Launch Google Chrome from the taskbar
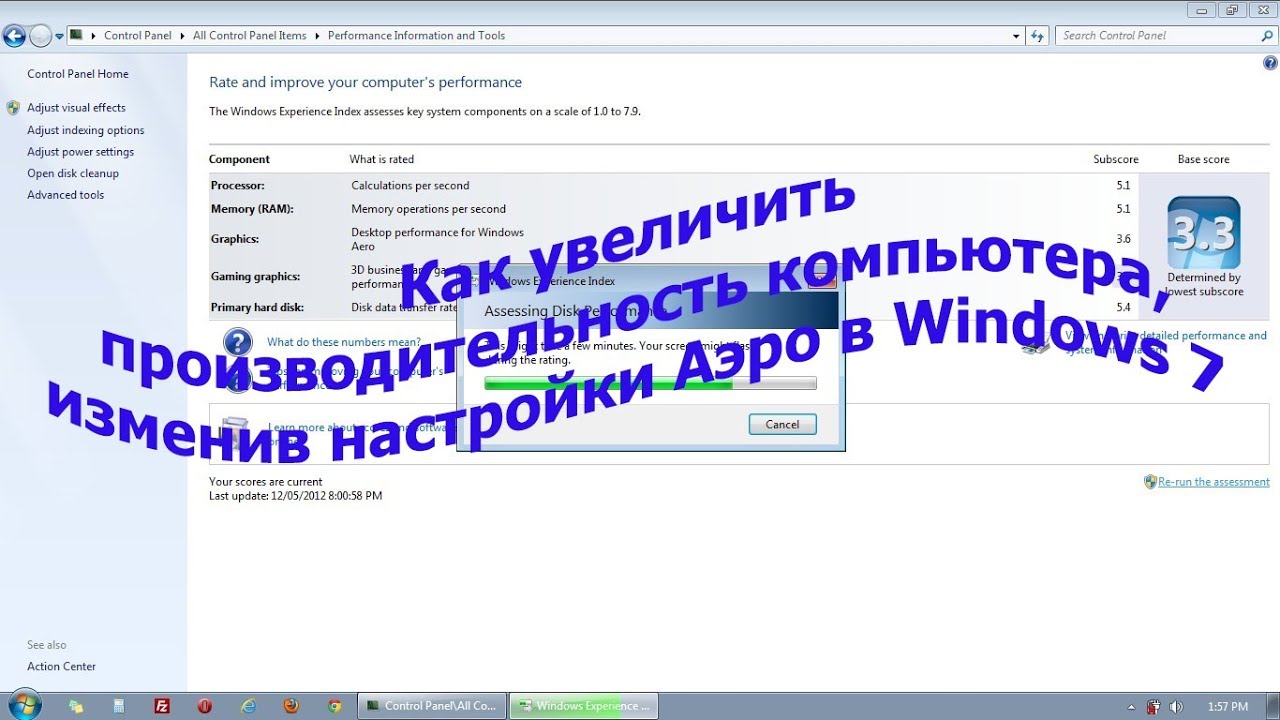This screenshot has height=720, width=1280. click(335, 706)
